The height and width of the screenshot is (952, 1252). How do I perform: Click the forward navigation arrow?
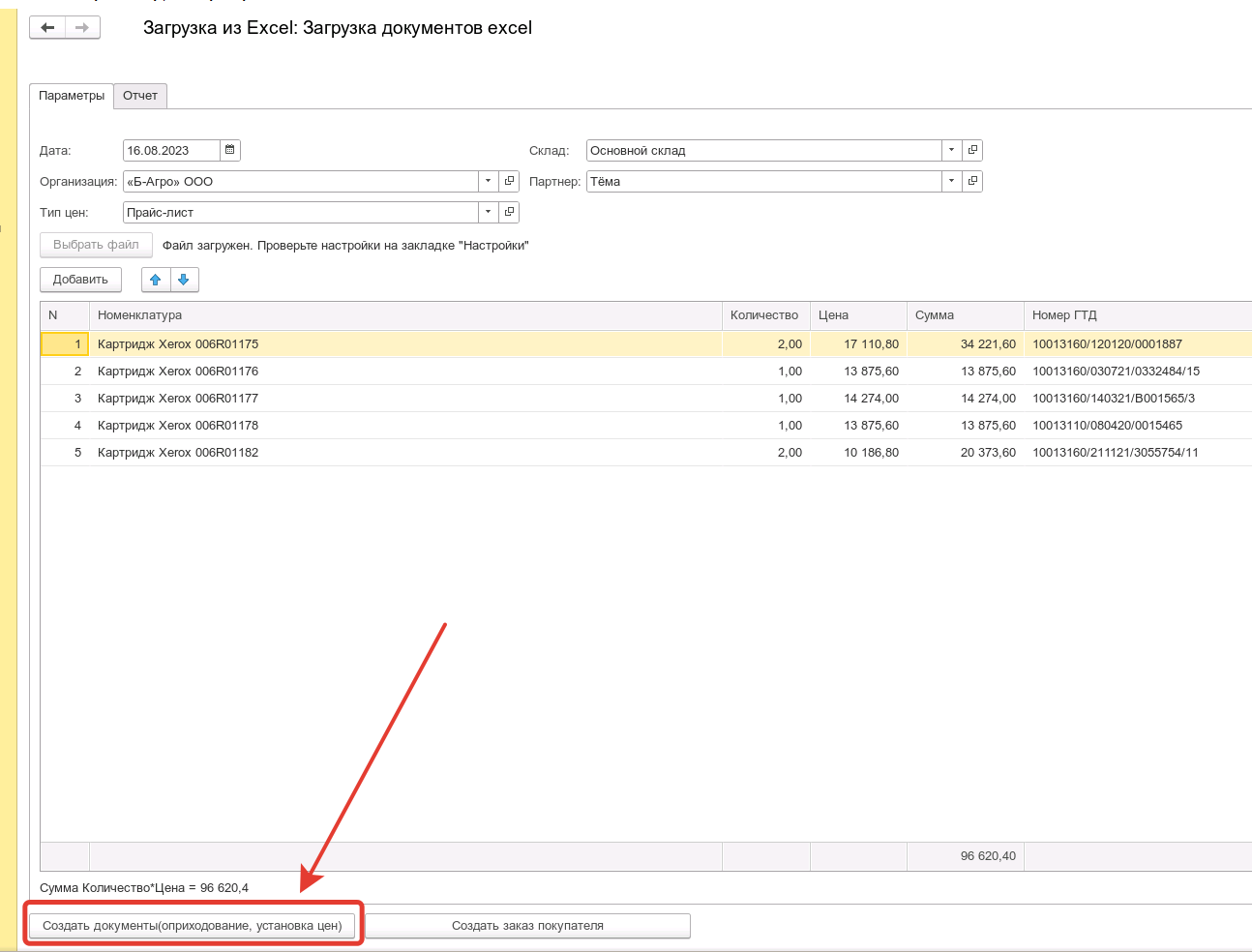pos(82,28)
